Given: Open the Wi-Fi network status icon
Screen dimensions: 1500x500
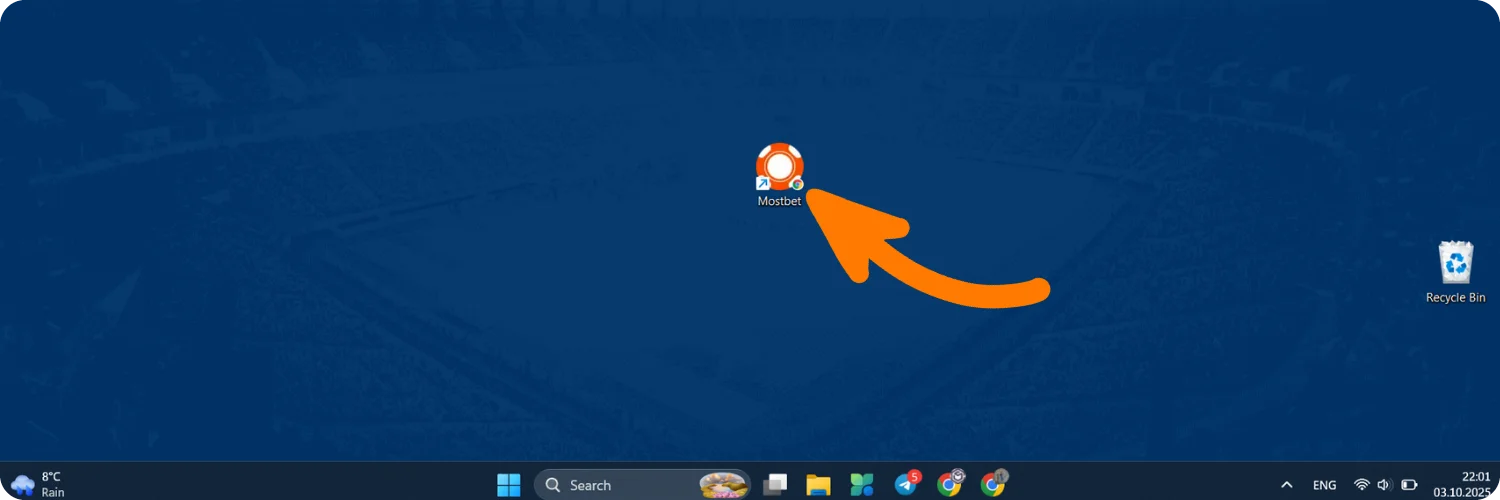Looking at the screenshot, I should 1361,485.
